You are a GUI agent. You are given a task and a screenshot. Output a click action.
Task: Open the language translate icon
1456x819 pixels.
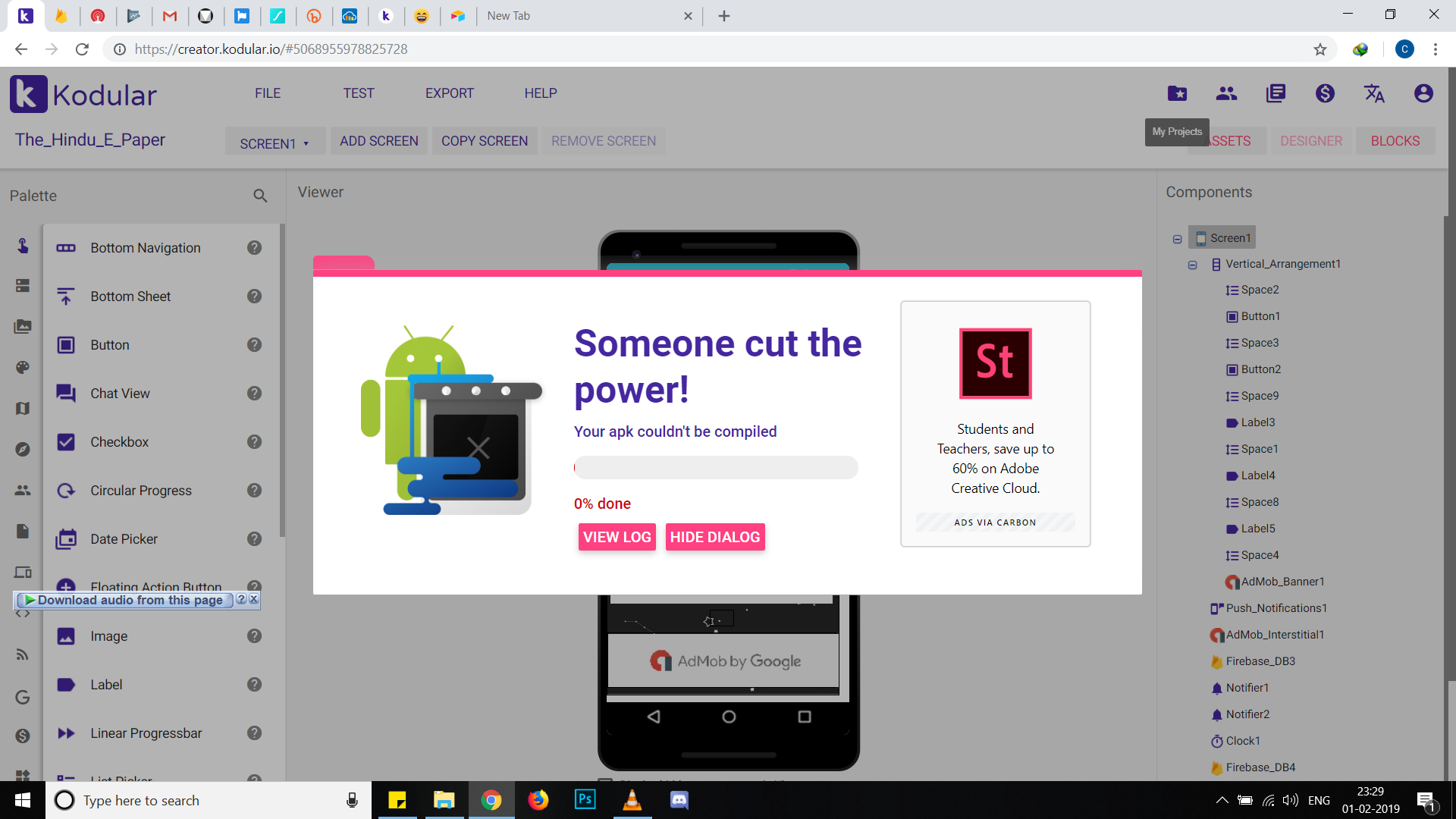pos(1374,93)
